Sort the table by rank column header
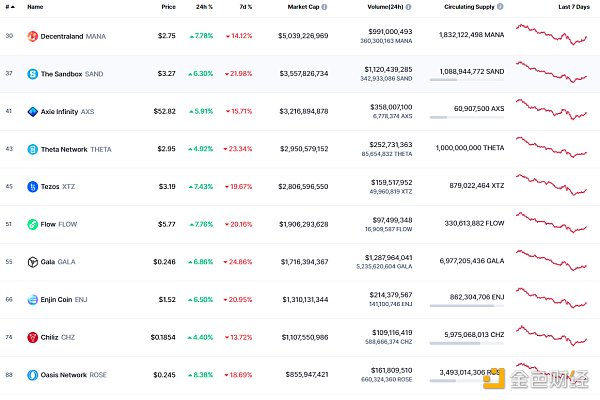The height and width of the screenshot is (400, 600). pyautogui.click(x=10, y=7)
